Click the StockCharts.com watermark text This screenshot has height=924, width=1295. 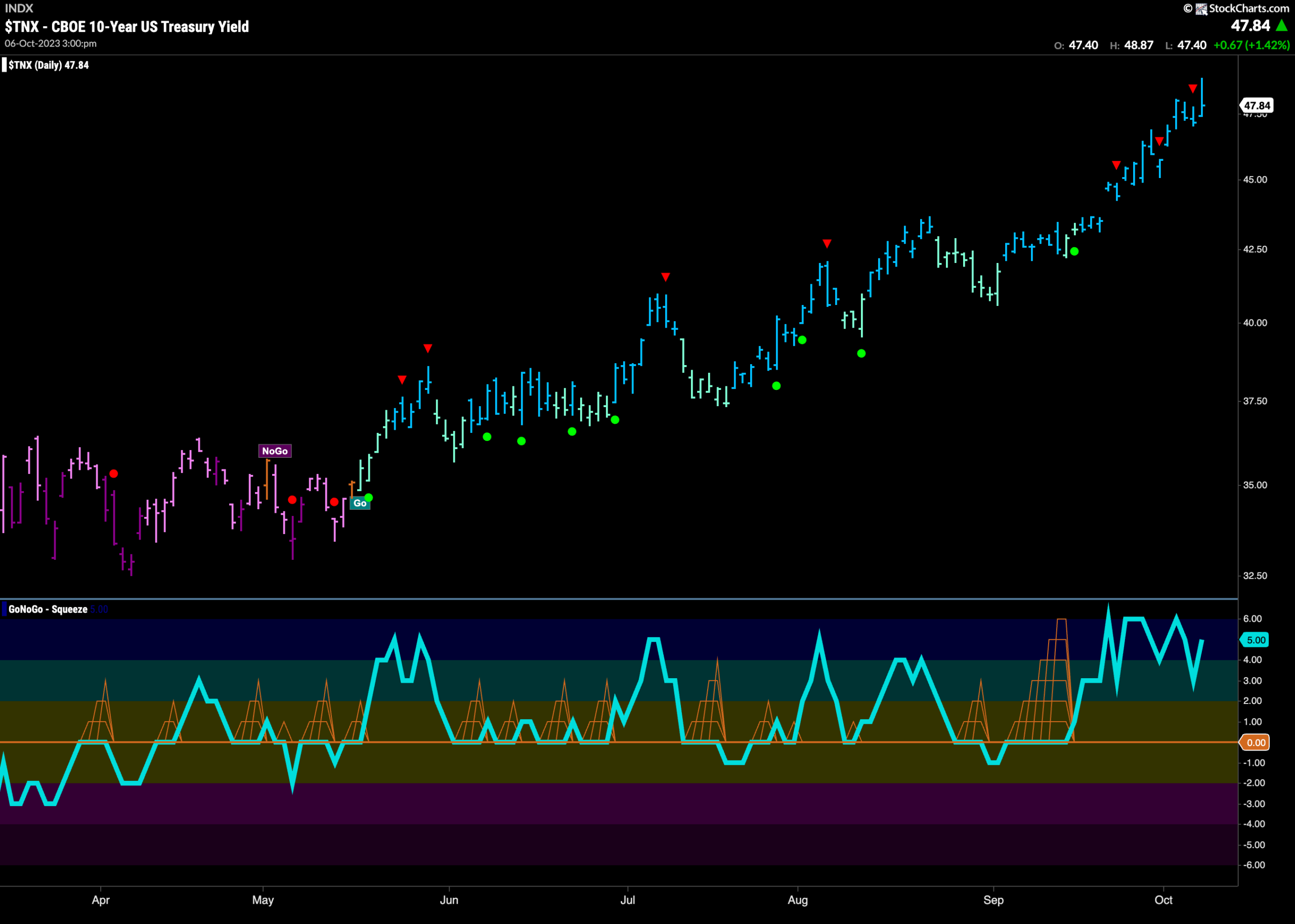pyautogui.click(x=1249, y=9)
